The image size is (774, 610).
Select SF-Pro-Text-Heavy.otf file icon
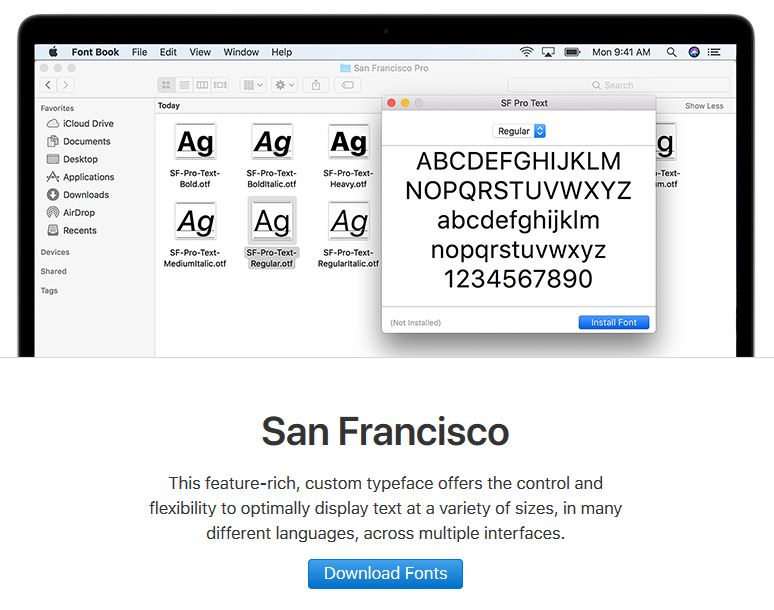click(x=348, y=141)
